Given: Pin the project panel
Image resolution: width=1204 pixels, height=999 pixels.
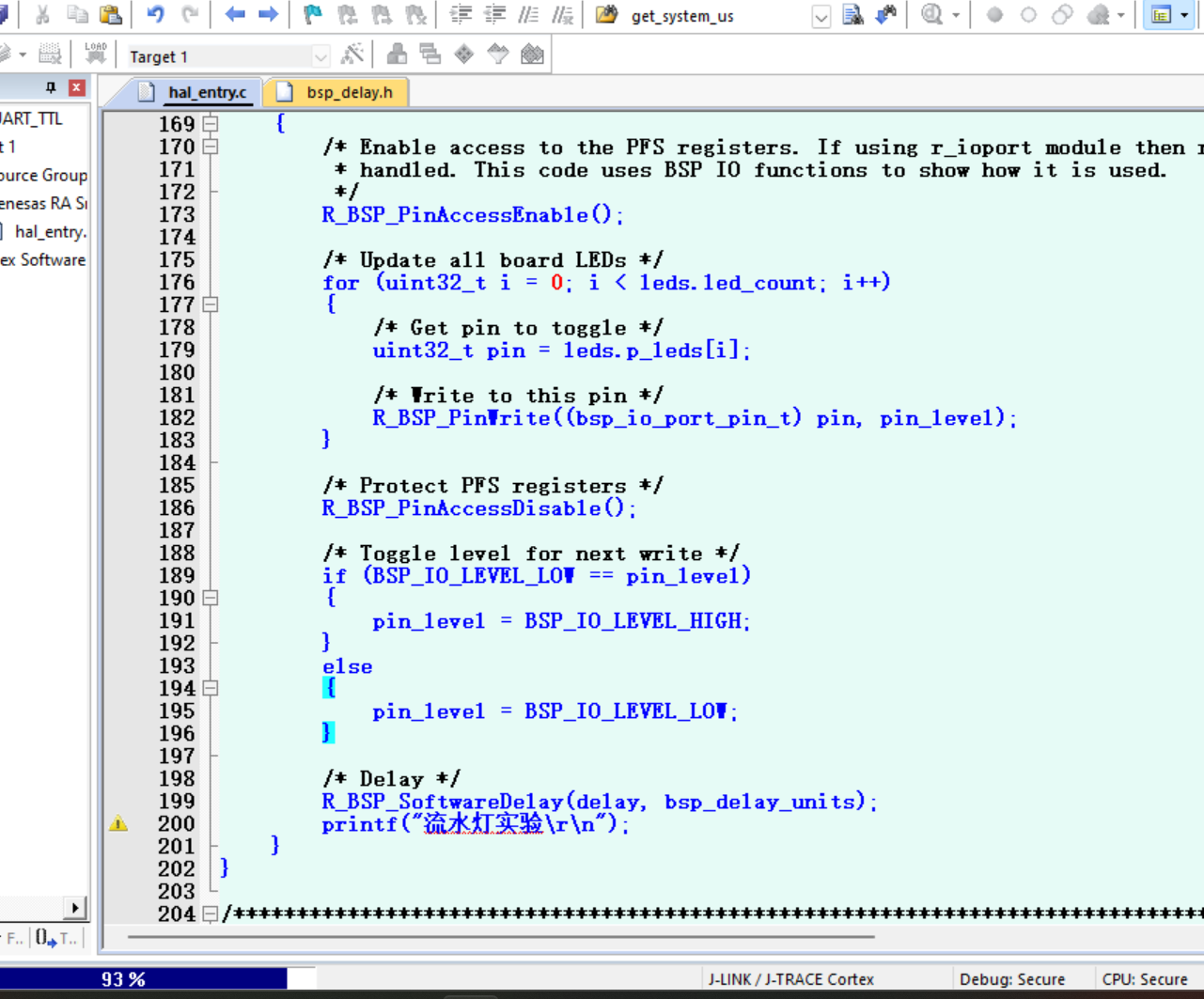Looking at the screenshot, I should pos(51,87).
